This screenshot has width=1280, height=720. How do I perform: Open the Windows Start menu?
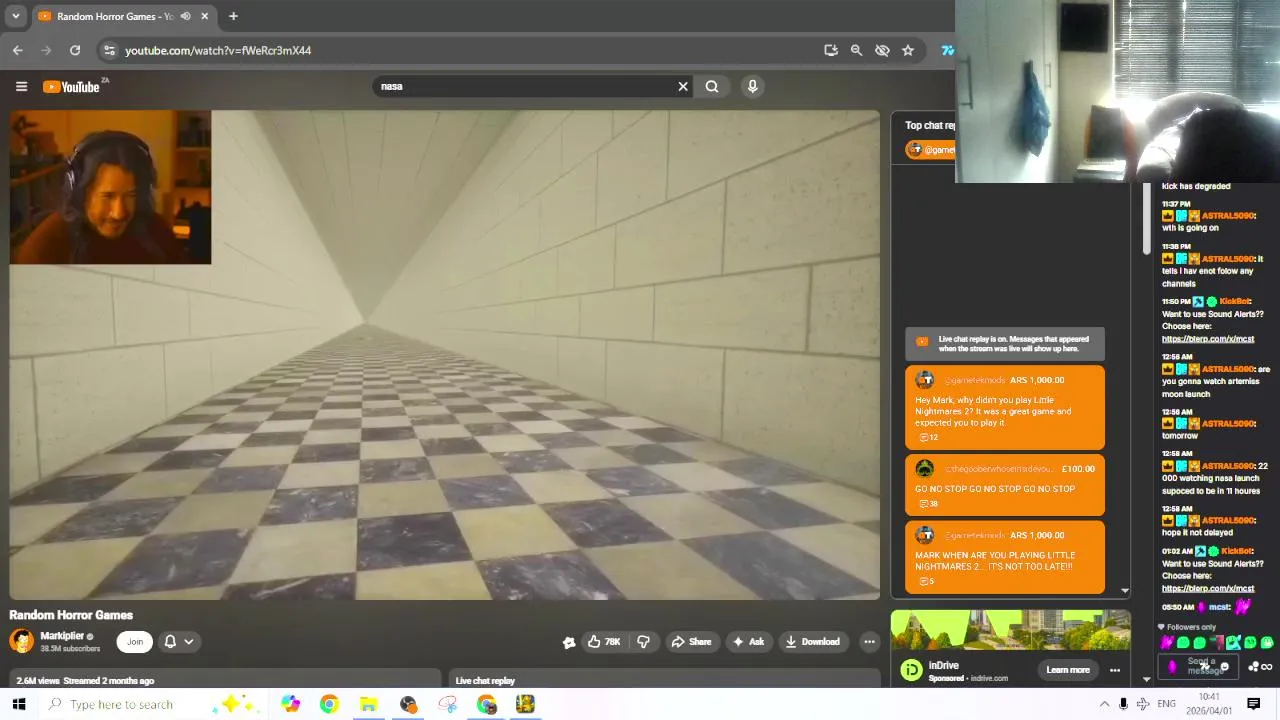tap(18, 704)
